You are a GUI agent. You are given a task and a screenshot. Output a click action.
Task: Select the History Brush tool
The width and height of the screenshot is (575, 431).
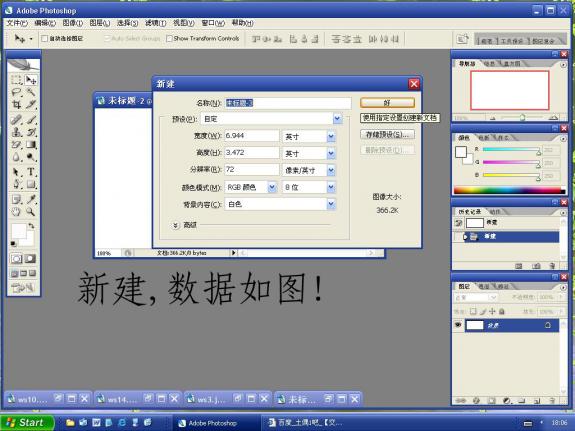coord(31,132)
